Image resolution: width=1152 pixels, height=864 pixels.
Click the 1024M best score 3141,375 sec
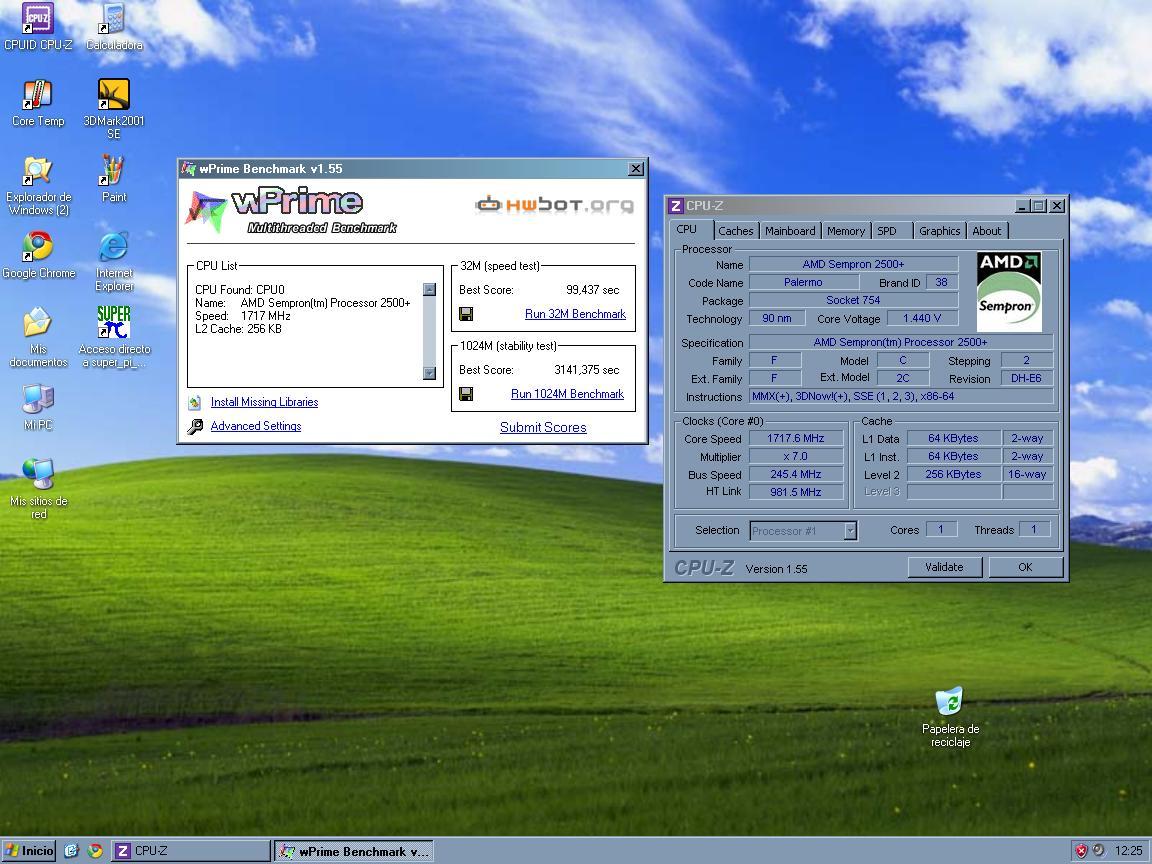tap(587, 370)
